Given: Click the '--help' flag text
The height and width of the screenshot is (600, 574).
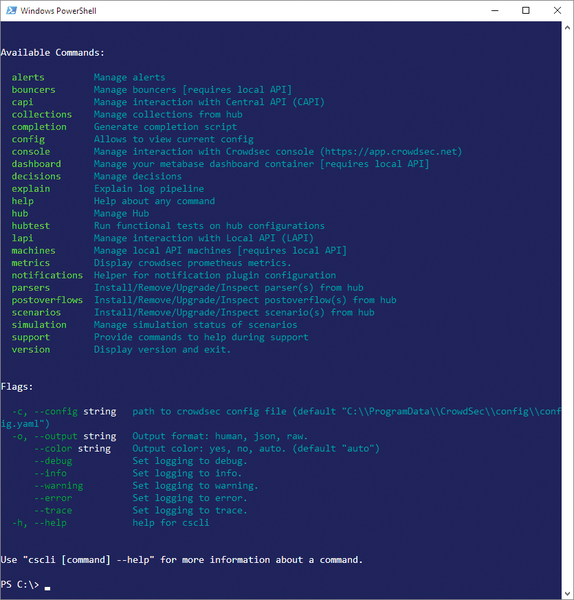Looking at the screenshot, I should coord(51,523).
